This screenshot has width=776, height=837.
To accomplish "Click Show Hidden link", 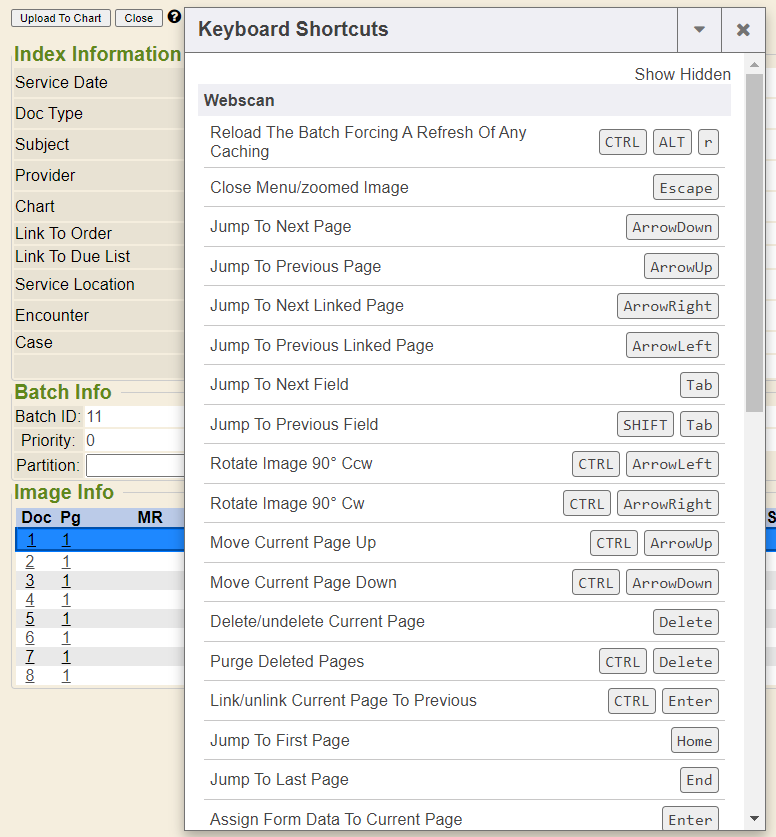I will tap(682, 75).
